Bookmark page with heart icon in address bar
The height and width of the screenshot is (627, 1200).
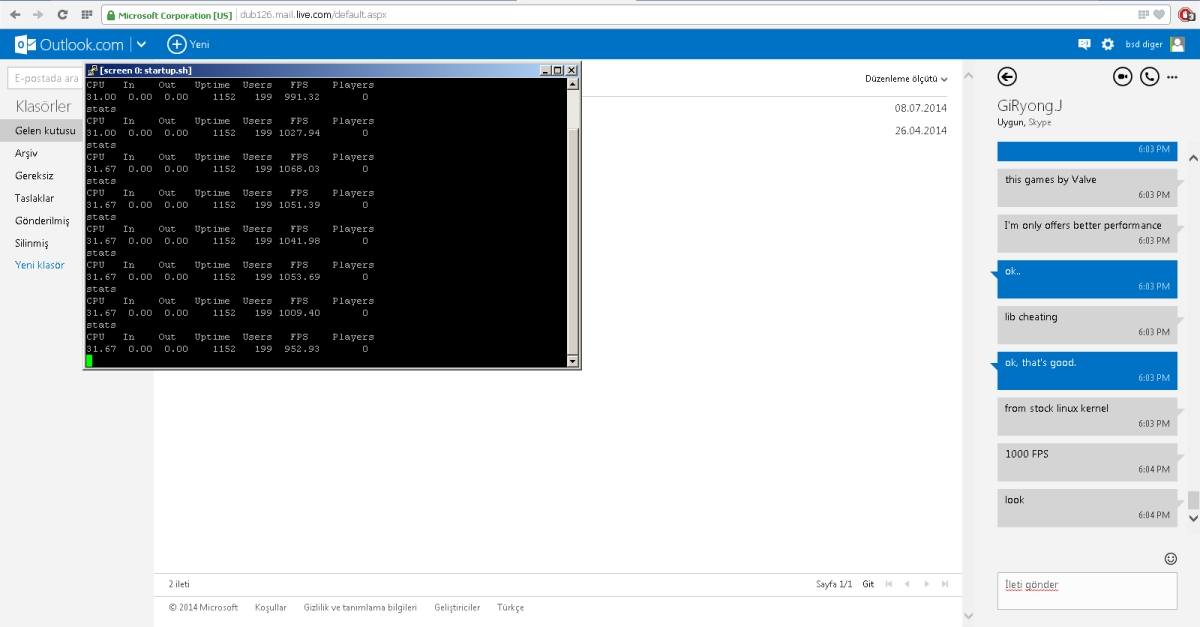[x=1159, y=15]
